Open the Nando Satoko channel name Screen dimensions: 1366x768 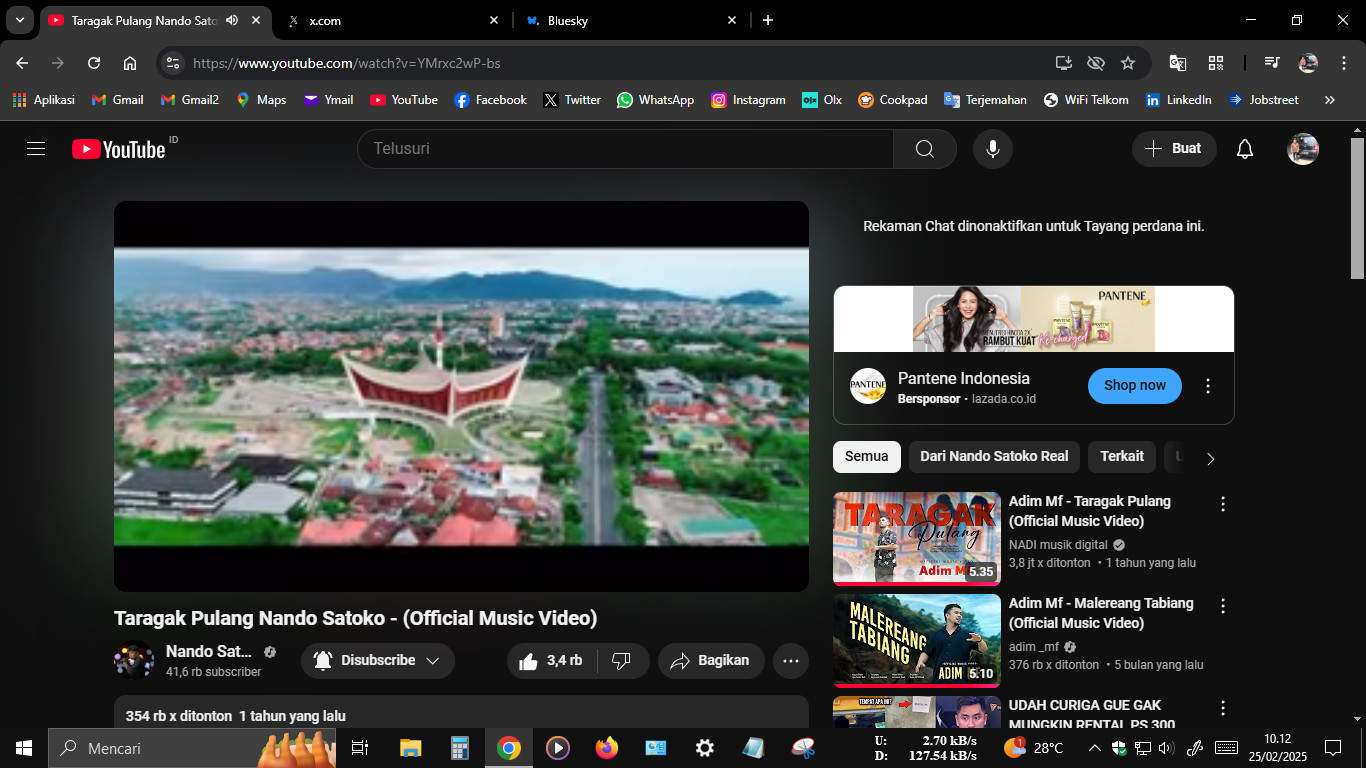(x=209, y=652)
